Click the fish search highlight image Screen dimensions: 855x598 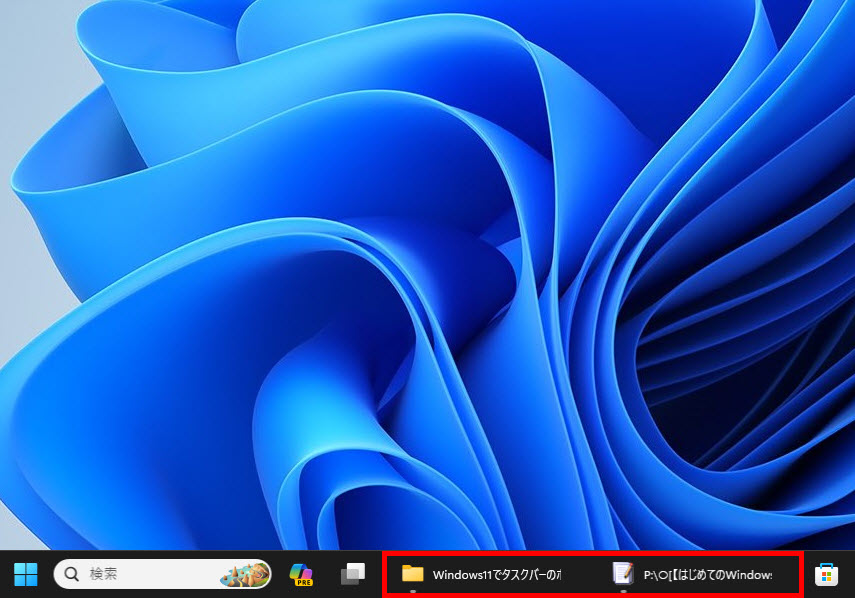pyautogui.click(x=245, y=574)
